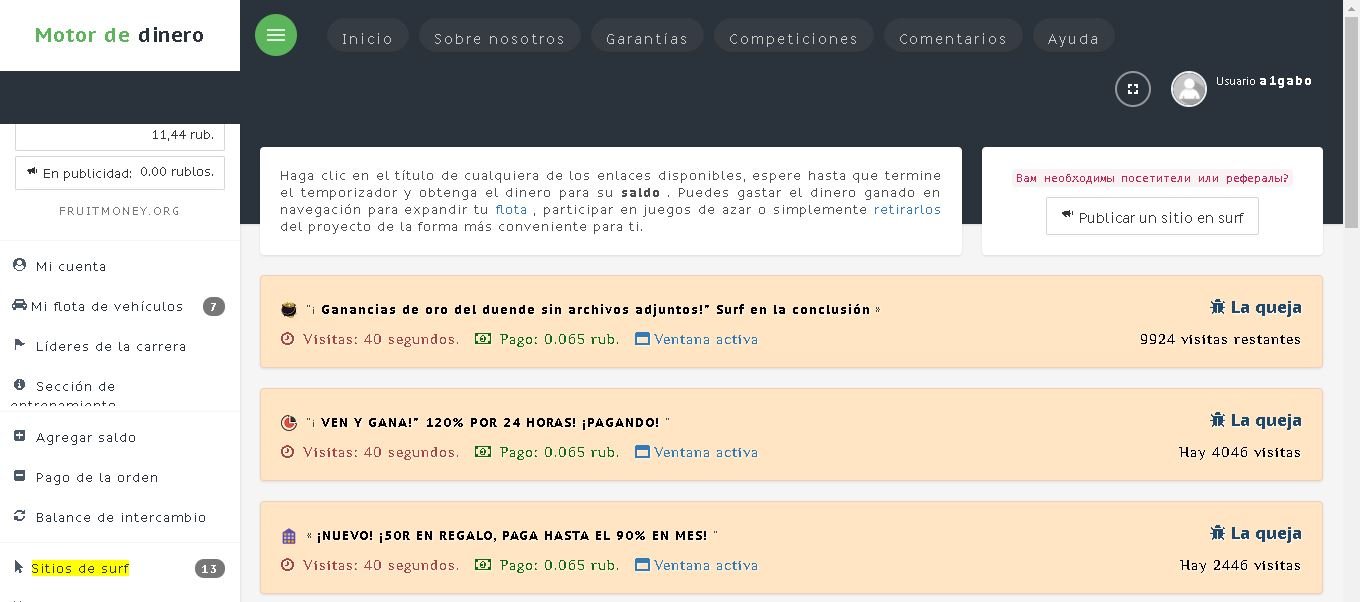Click the Publicar un sitio en surf button

click(x=1152, y=216)
